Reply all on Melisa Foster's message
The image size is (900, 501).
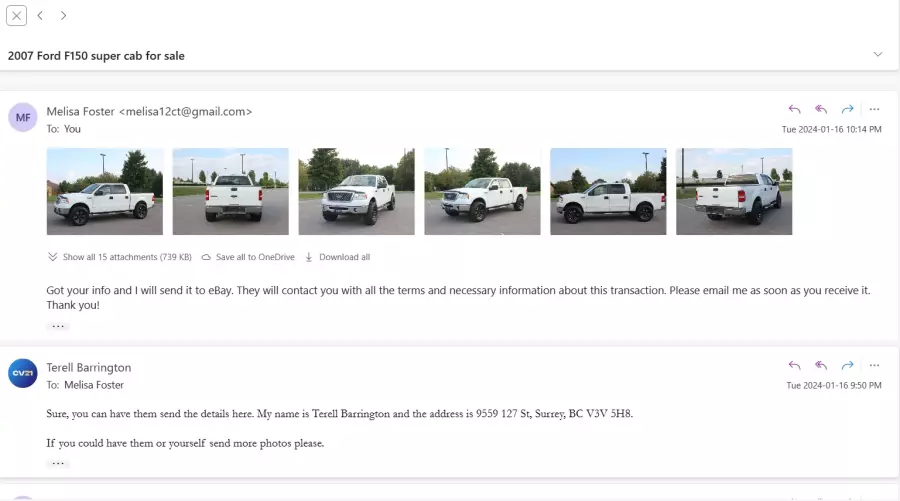(821, 109)
